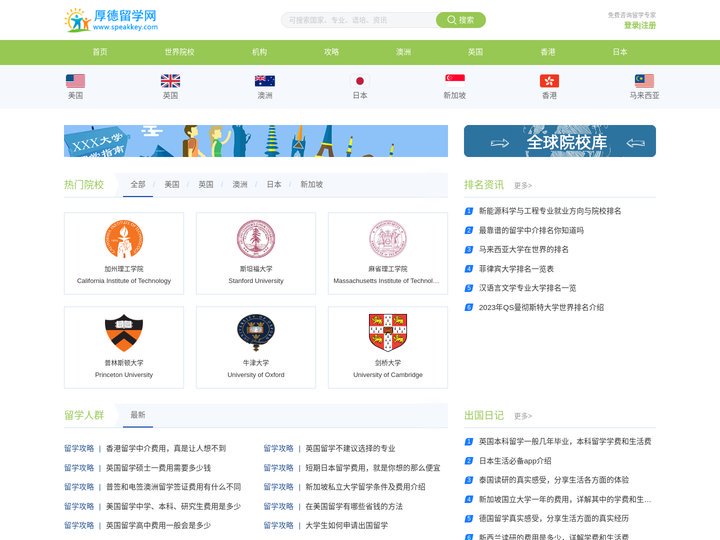The image size is (720, 540).
Task: Click number 1 badge beside 英国本科留学一般几年毕业
Action: click(469, 442)
